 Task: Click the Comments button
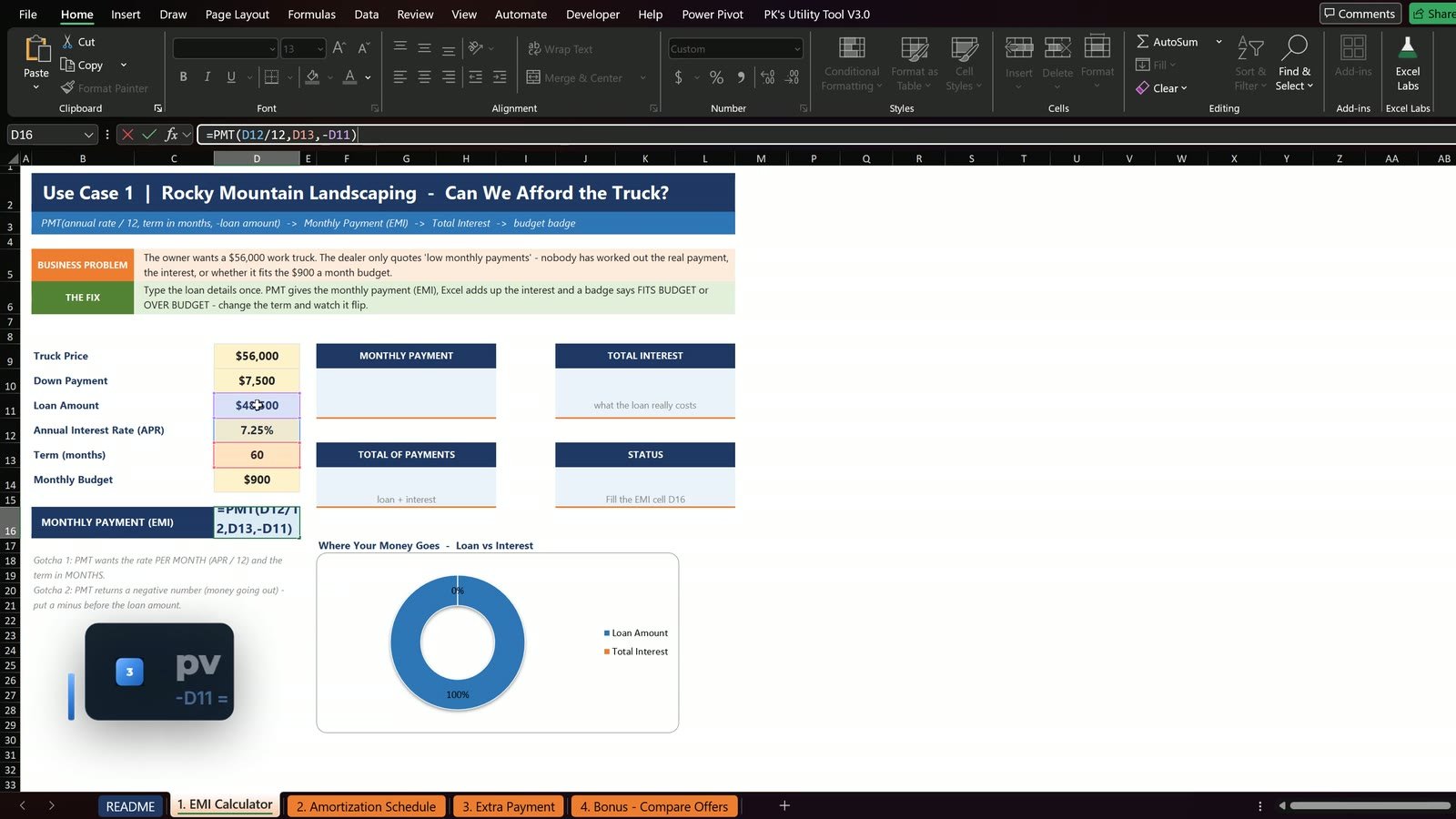click(x=1360, y=14)
